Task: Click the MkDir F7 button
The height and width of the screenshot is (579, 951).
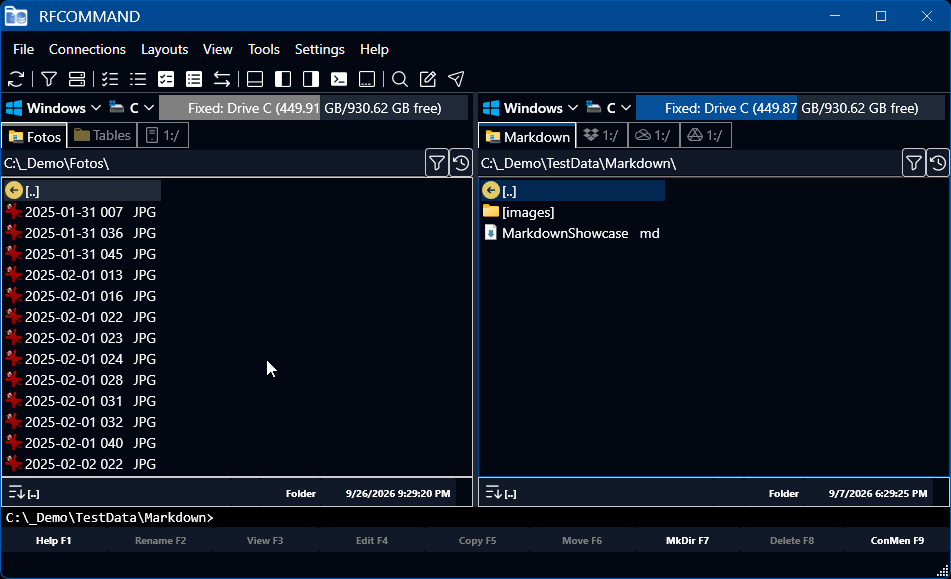Action: pos(687,540)
